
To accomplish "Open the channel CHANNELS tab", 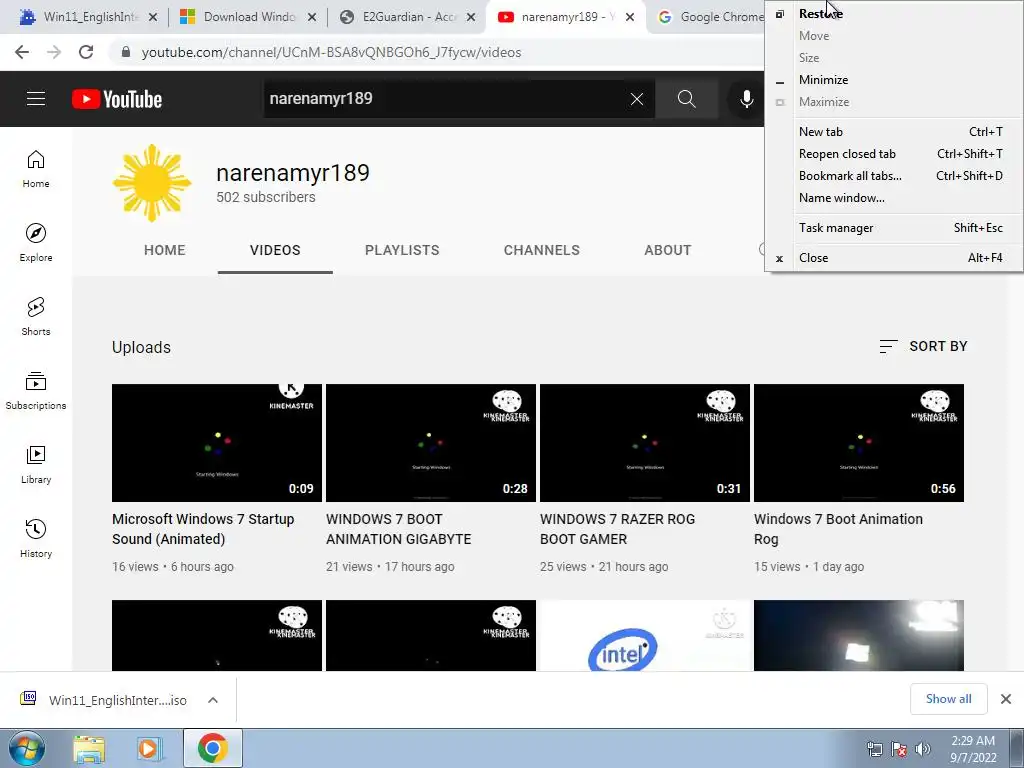I will 541,250.
